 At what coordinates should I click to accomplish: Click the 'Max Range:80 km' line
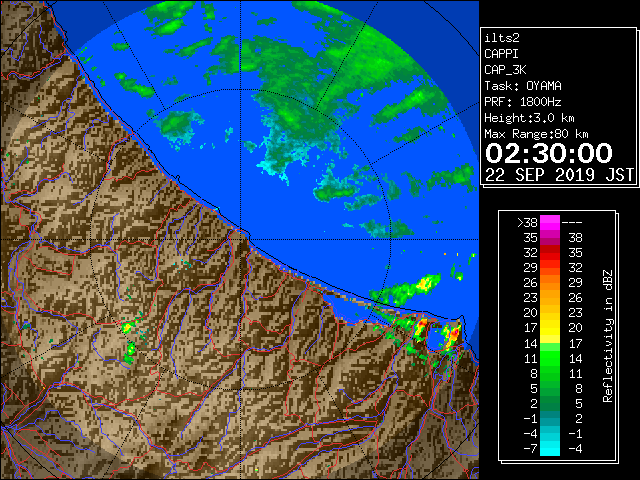click(x=536, y=134)
